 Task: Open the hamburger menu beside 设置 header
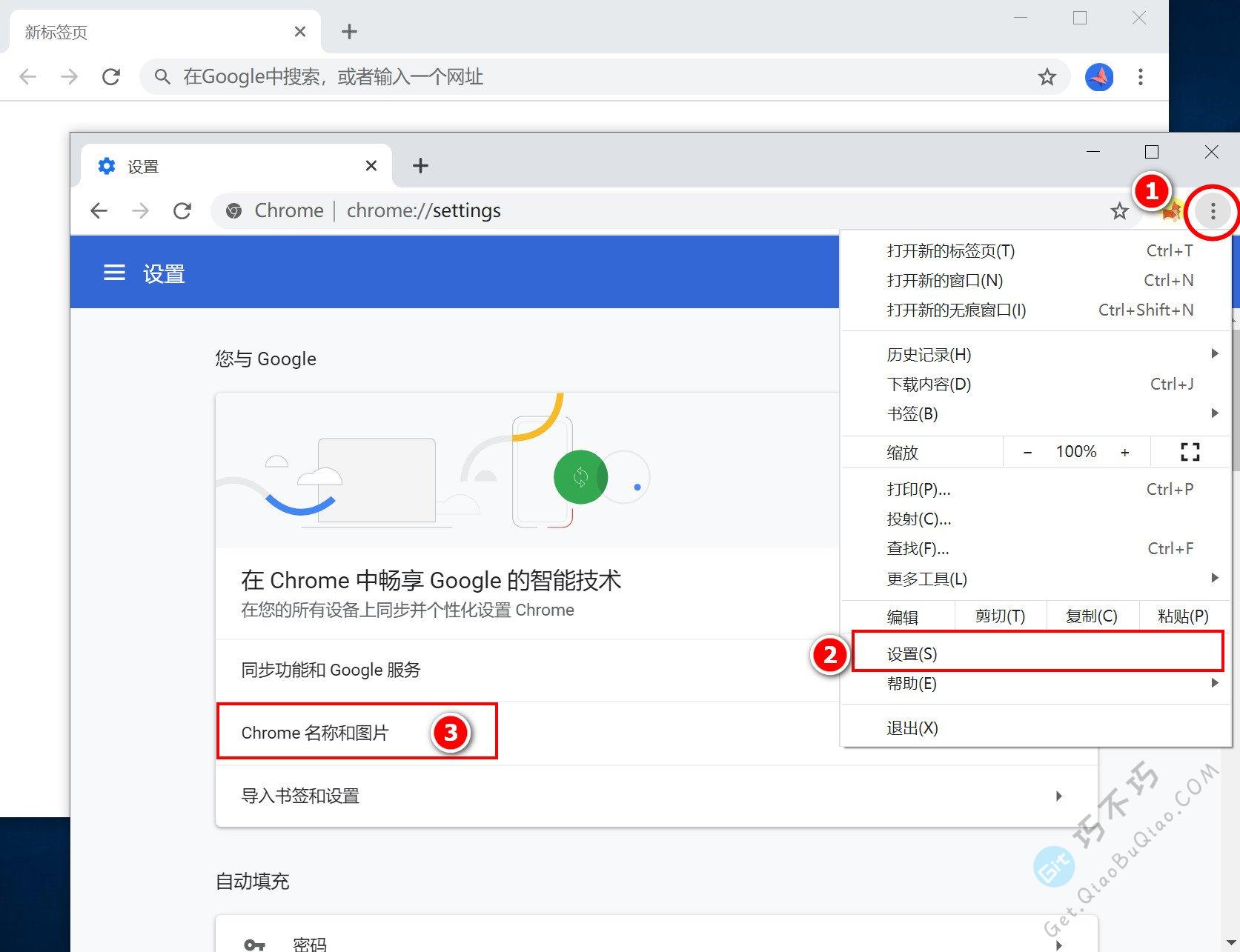(114, 273)
